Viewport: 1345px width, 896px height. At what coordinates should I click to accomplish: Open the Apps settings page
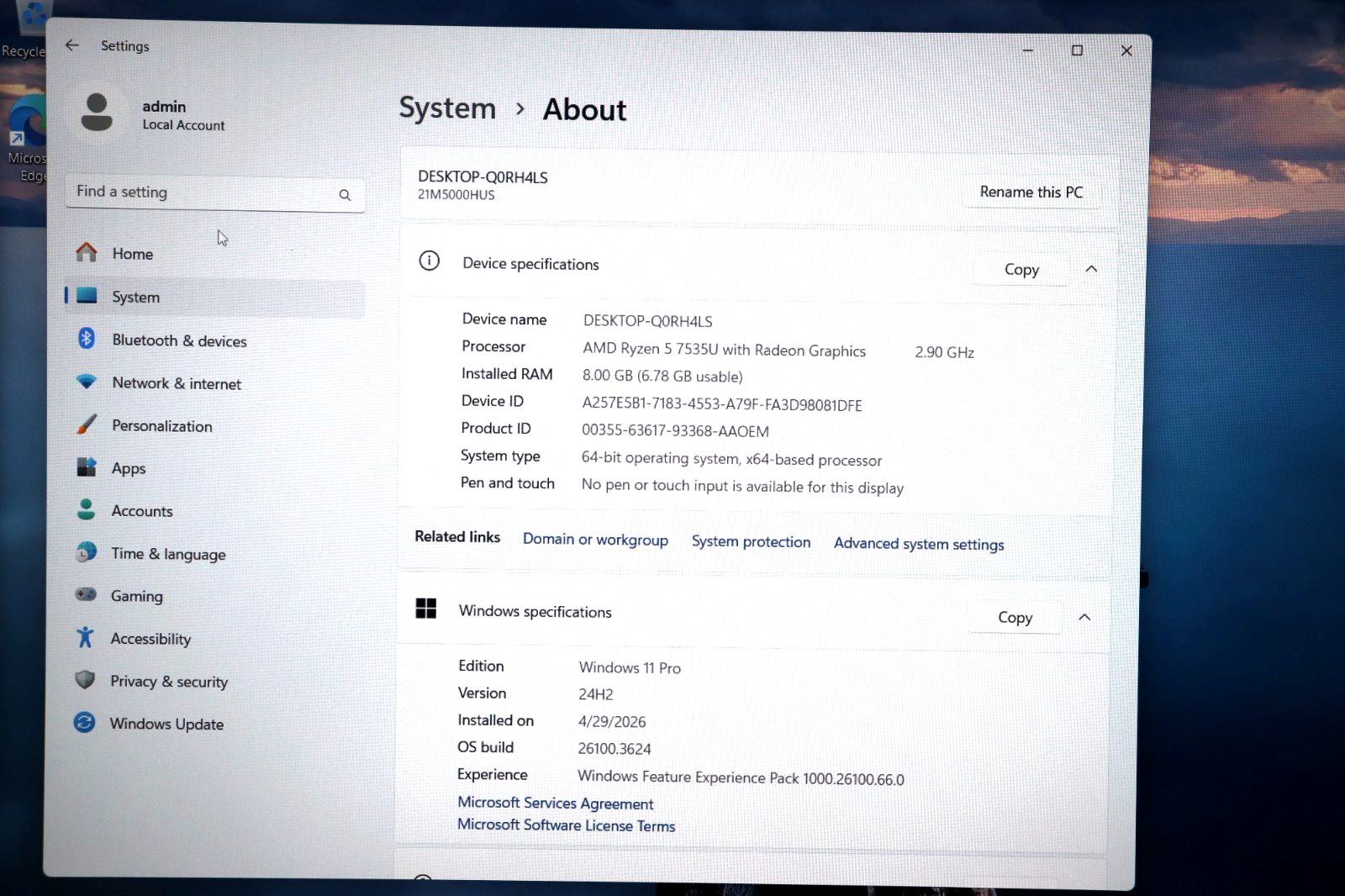(214, 468)
